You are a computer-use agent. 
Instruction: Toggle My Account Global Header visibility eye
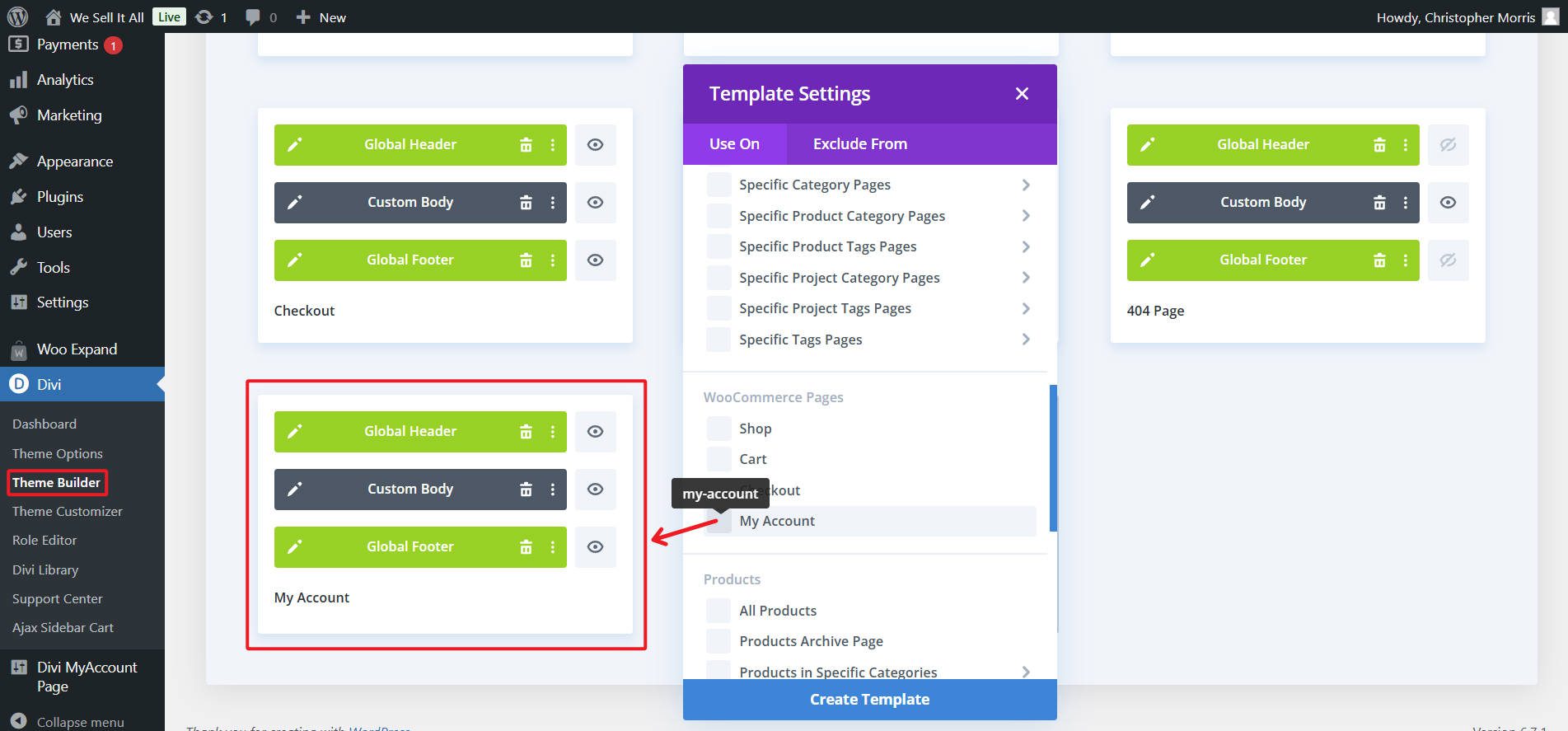595,432
